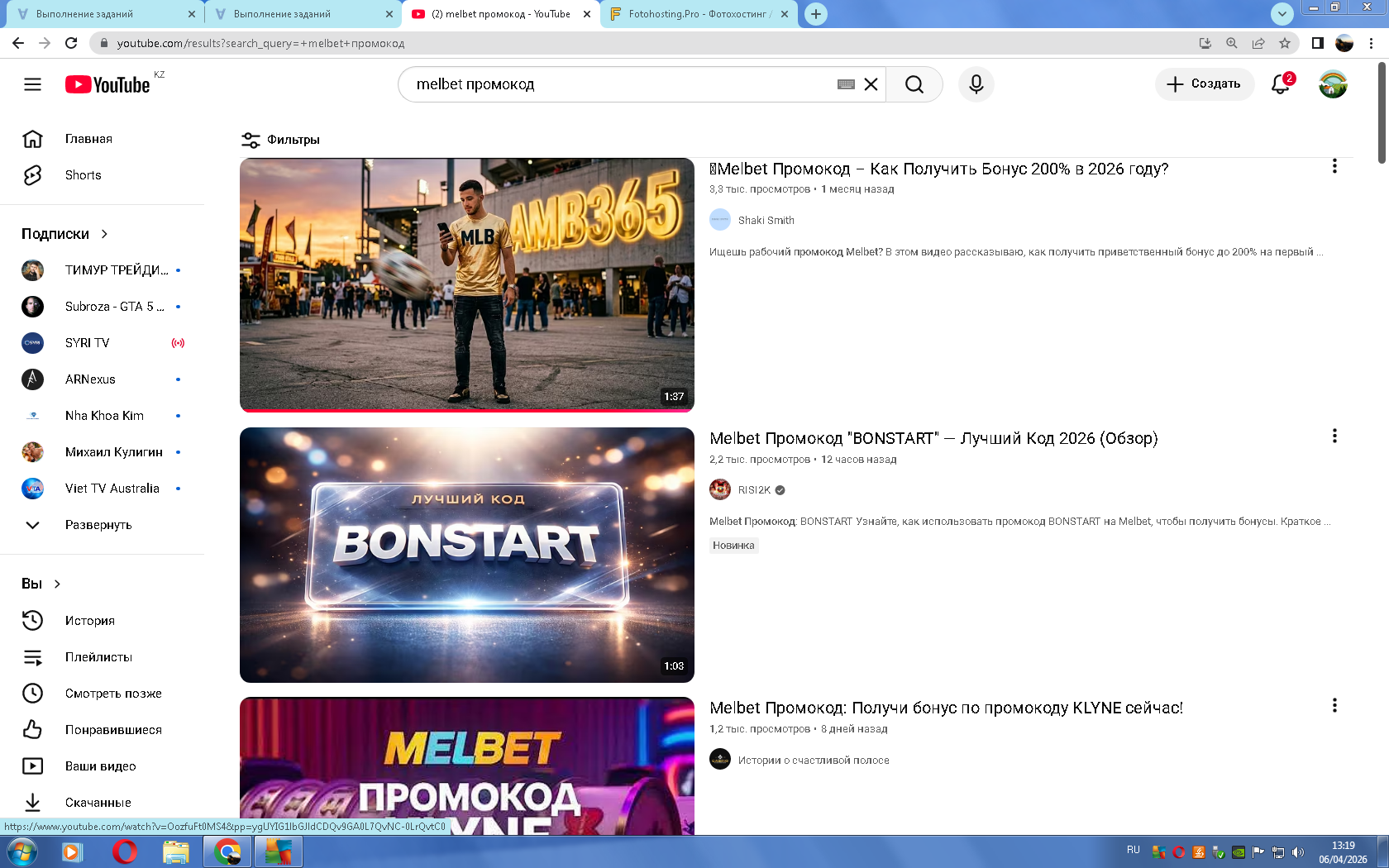
Task: Open more actions for the Shaki Smith video
Action: 1334,166
